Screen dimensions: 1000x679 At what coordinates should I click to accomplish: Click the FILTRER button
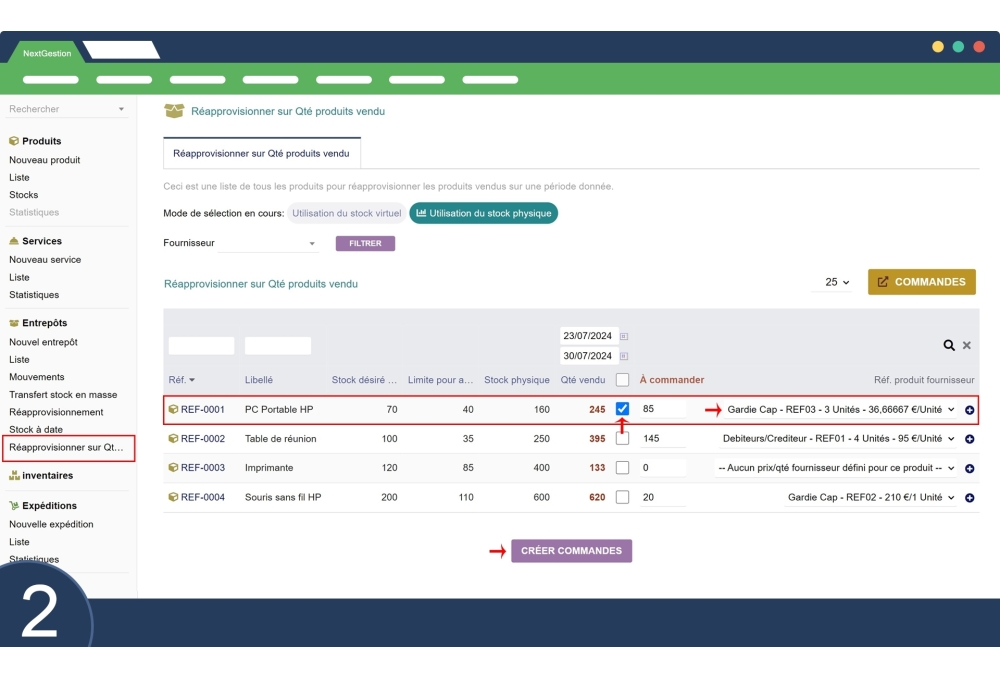tap(365, 243)
